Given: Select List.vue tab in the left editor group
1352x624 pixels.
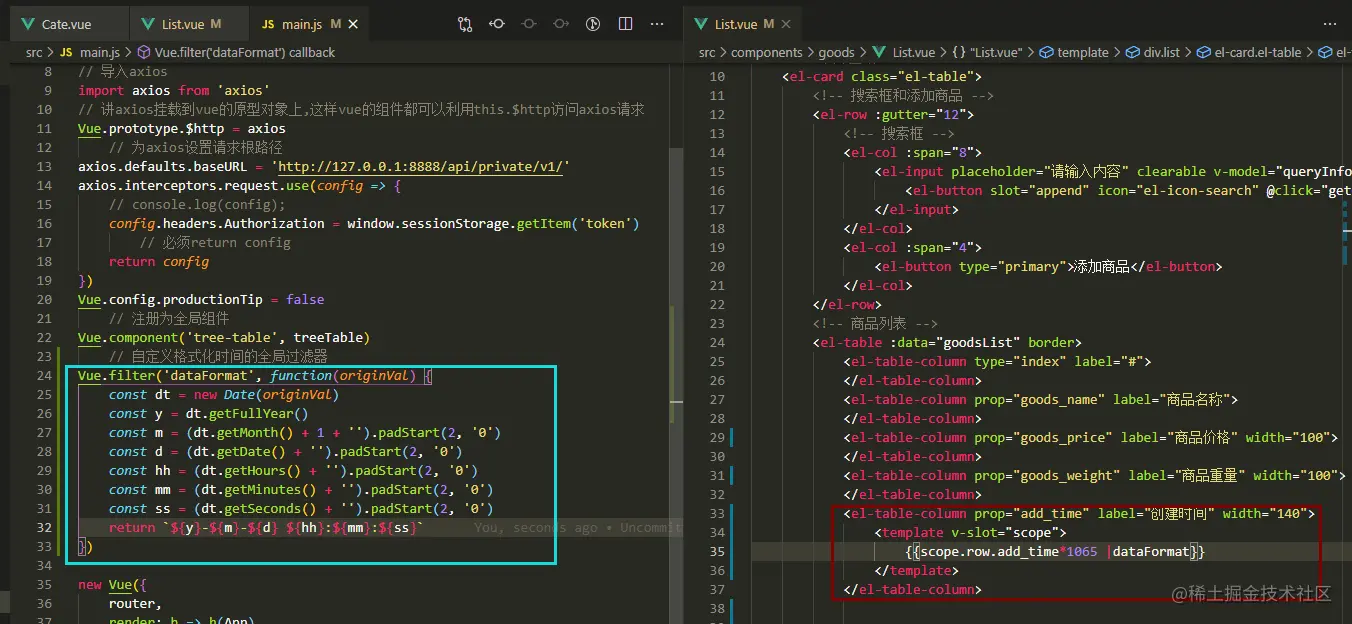Looking at the screenshot, I should tap(182, 24).
